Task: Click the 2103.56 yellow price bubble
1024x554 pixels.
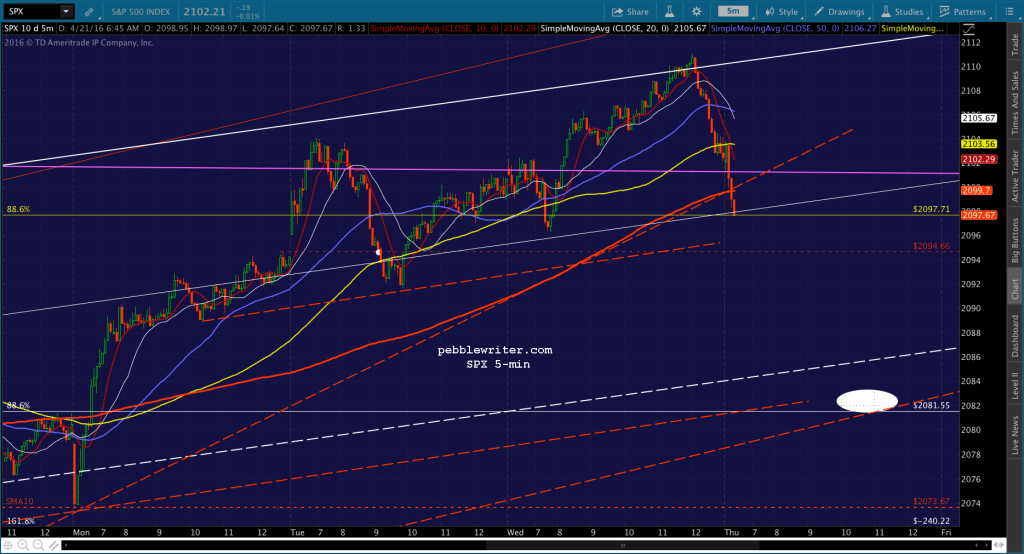Action: point(978,144)
